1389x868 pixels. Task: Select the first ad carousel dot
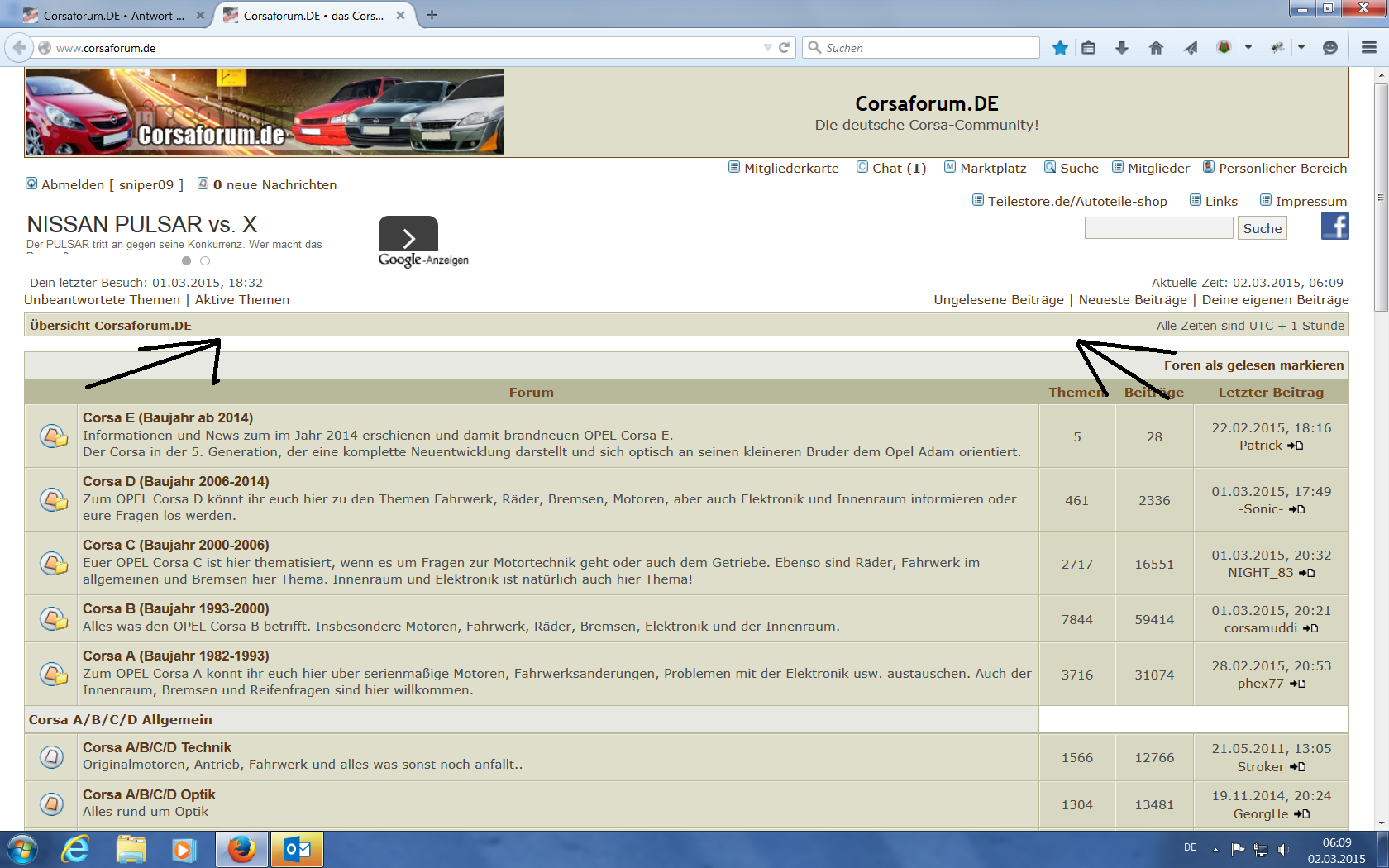coord(186,261)
